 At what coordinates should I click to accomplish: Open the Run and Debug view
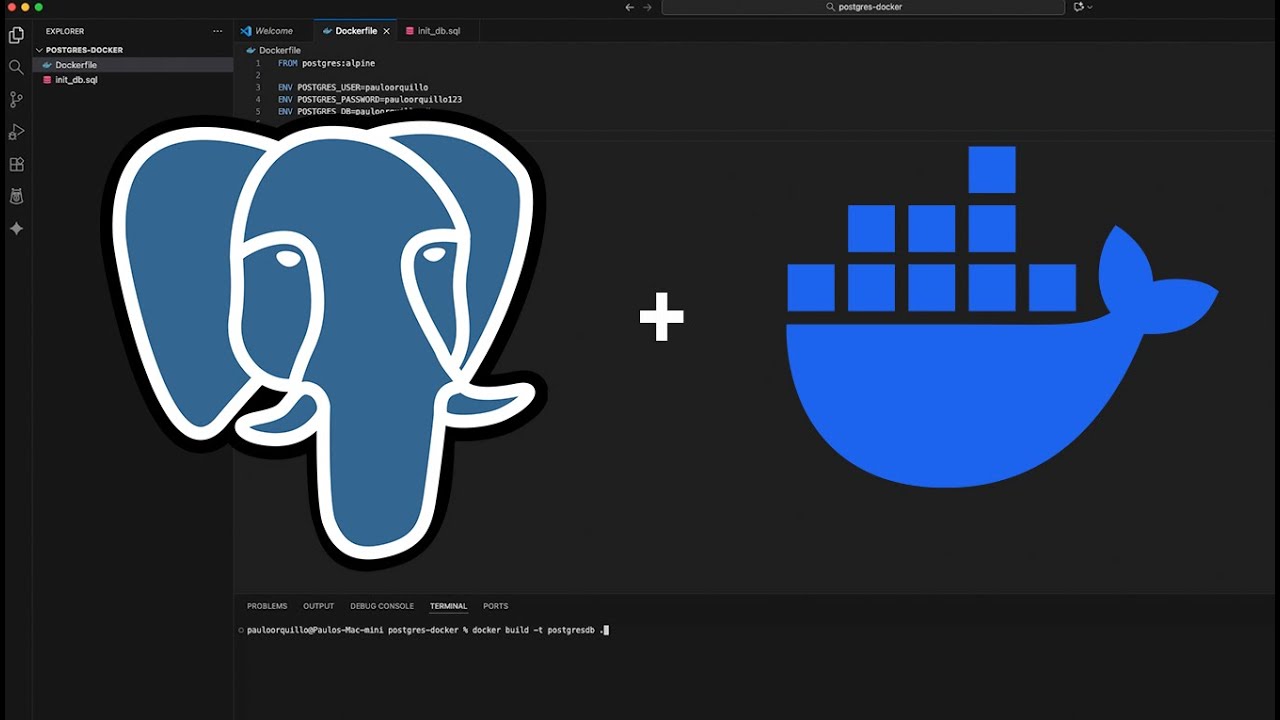click(16, 132)
